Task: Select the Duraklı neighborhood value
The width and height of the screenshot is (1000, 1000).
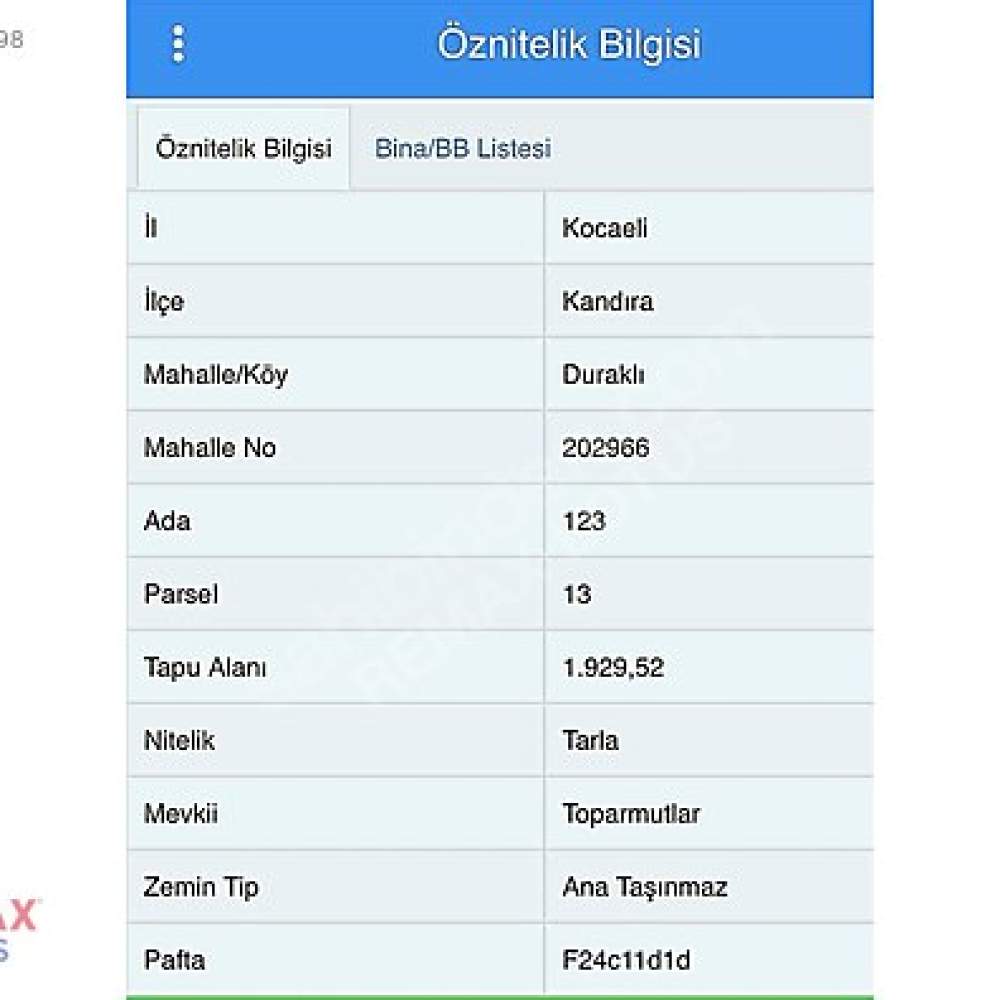Action: click(x=603, y=375)
